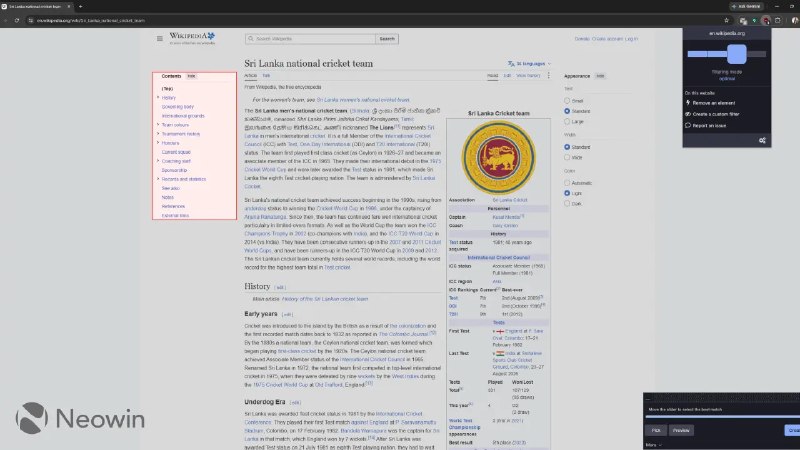
Task: Click the Create a custom filter eye icon
Action: click(x=688, y=114)
